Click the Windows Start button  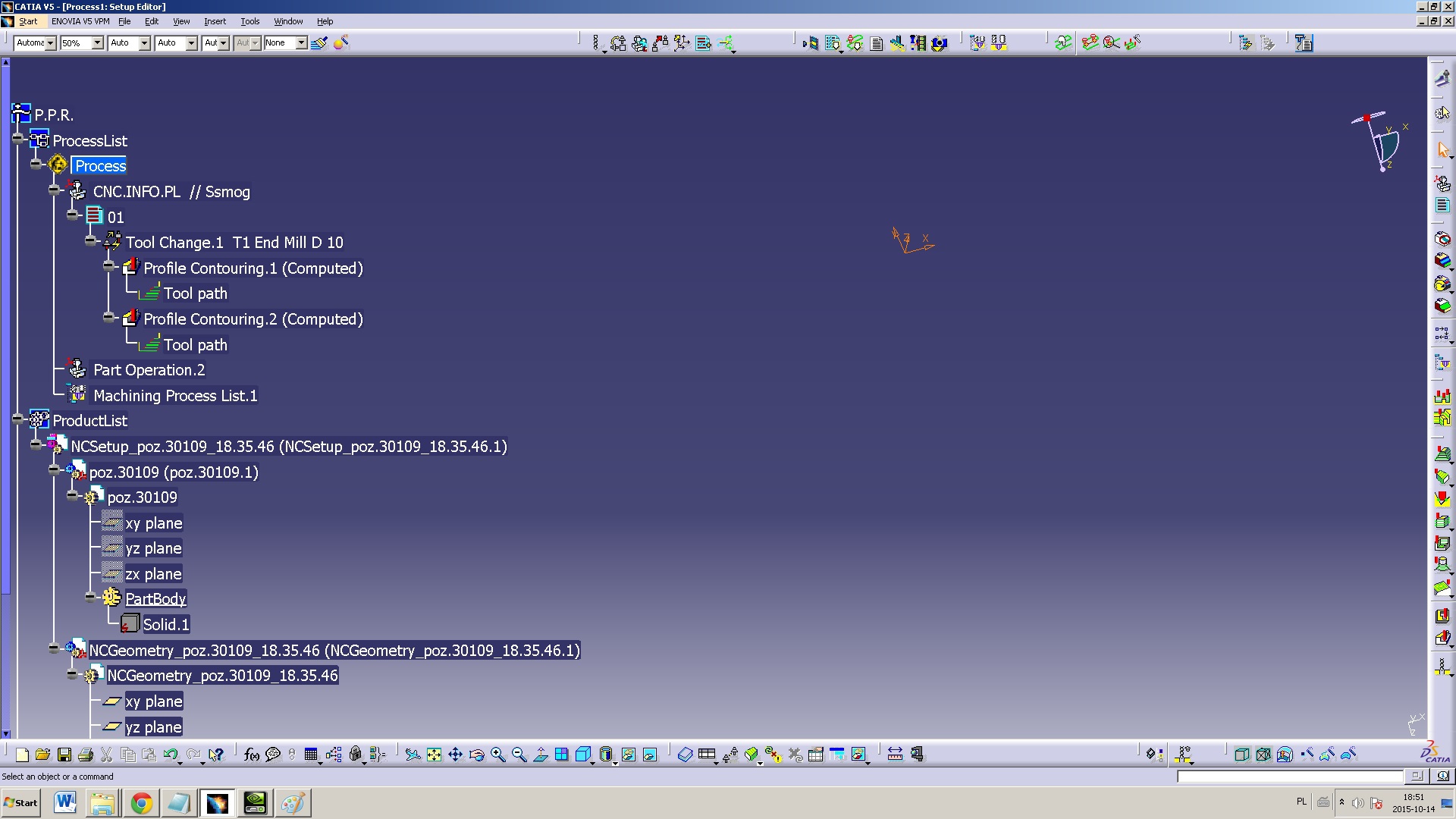coord(20,803)
